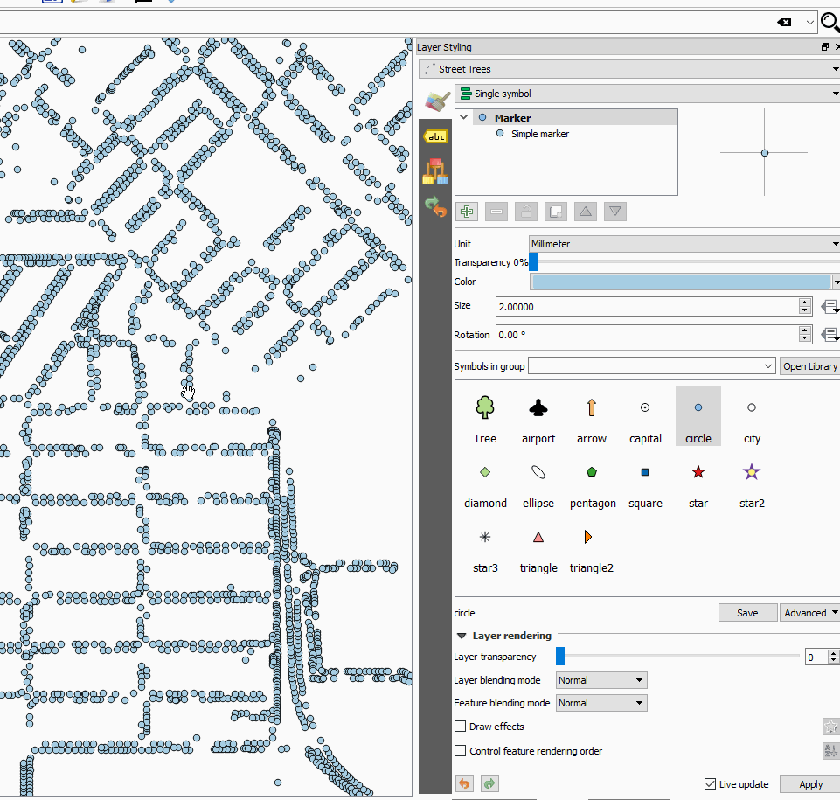Enable Control feature rendering order
The image size is (840, 800).
tap(461, 751)
